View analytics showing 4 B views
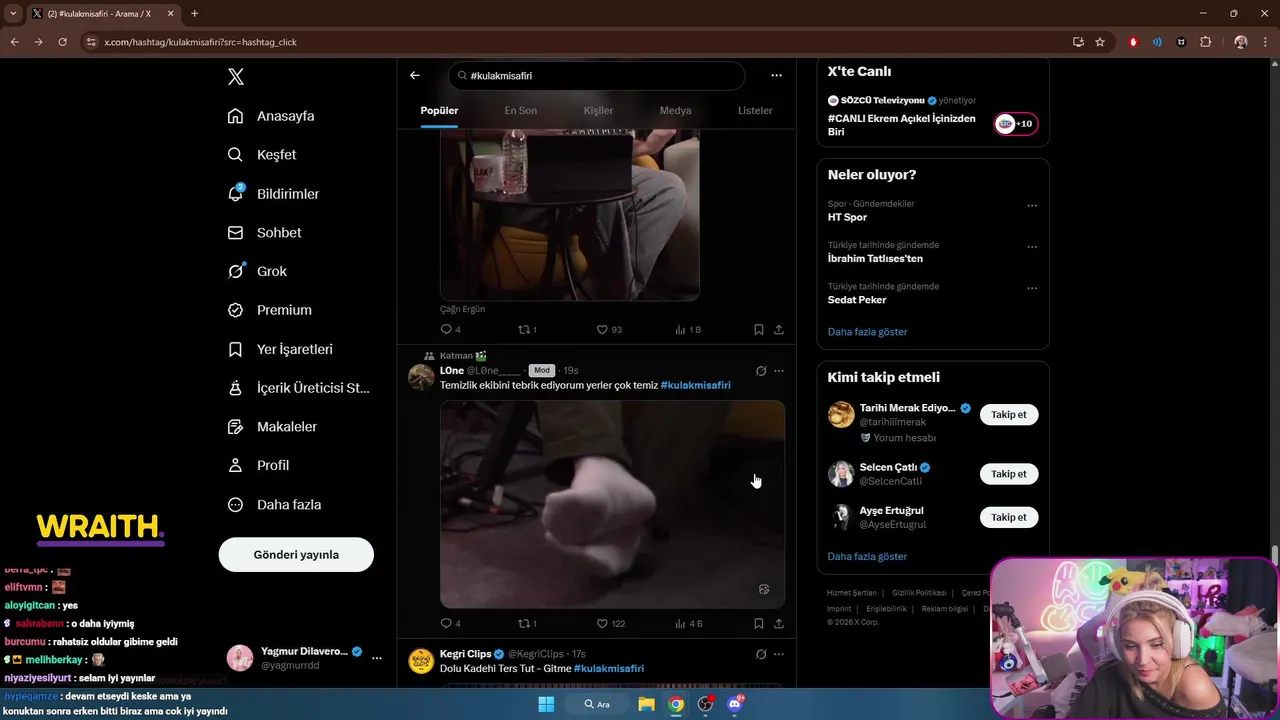Image resolution: width=1280 pixels, height=720 pixels. 688,623
